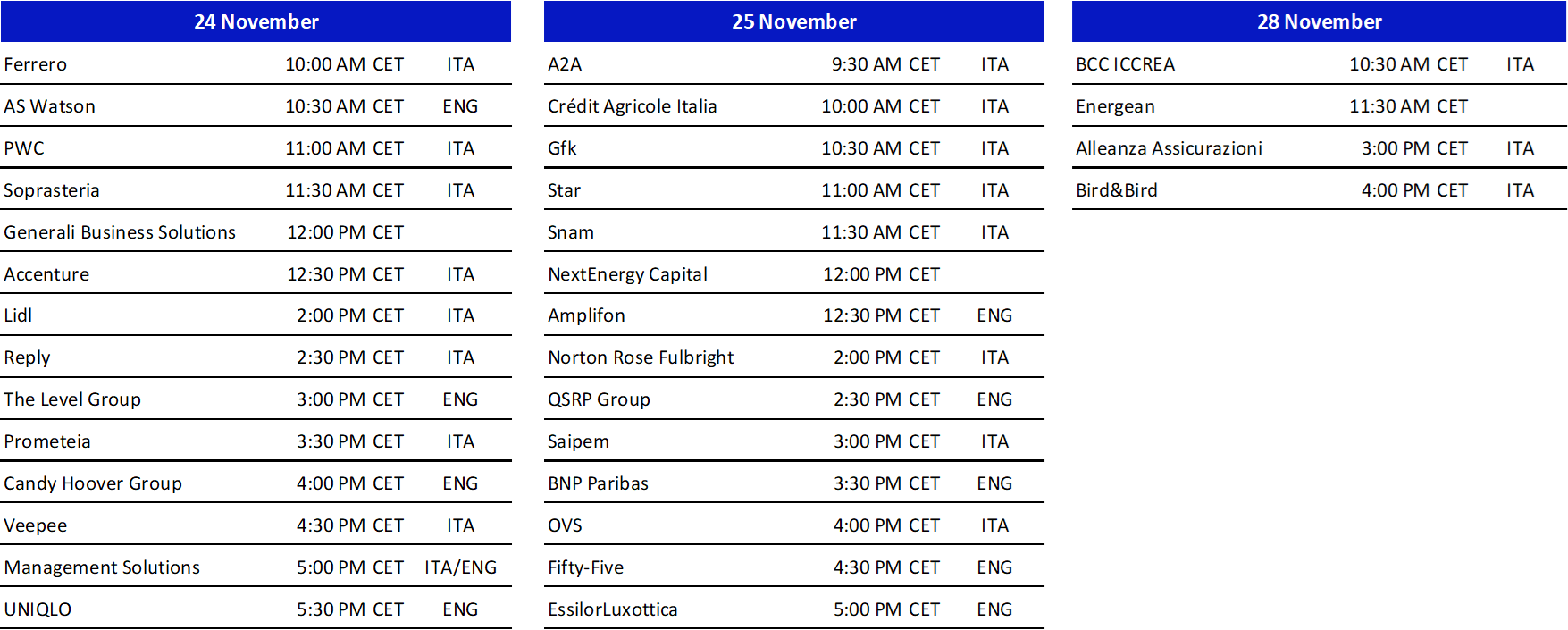The width and height of the screenshot is (1568, 630).
Task: Select the NextEnergy Capital row
Action: (793, 274)
